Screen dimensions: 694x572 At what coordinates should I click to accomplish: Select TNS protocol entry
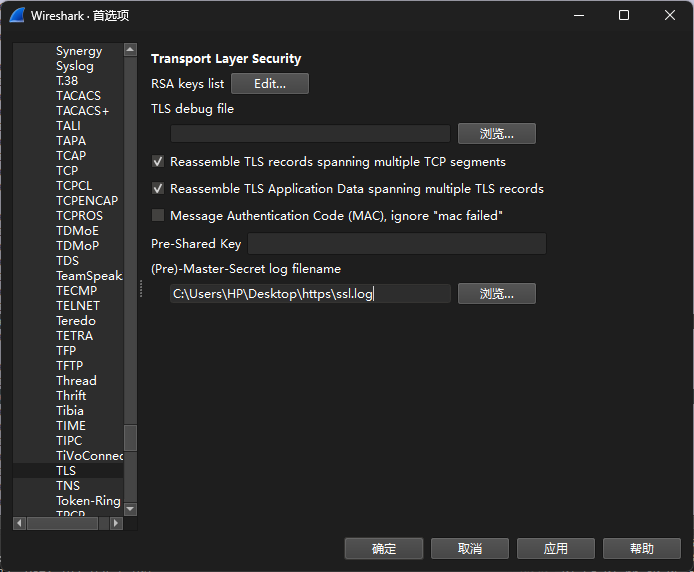(68, 486)
